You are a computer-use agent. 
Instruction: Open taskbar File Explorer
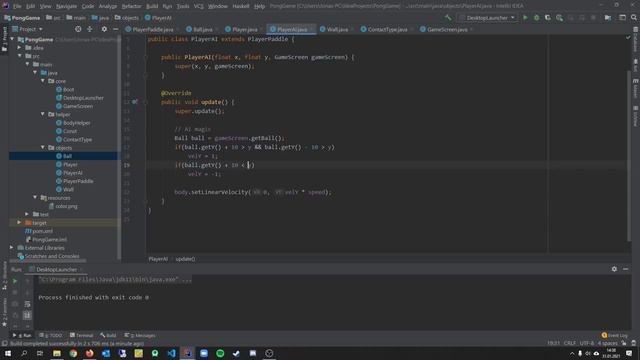coord(57,353)
